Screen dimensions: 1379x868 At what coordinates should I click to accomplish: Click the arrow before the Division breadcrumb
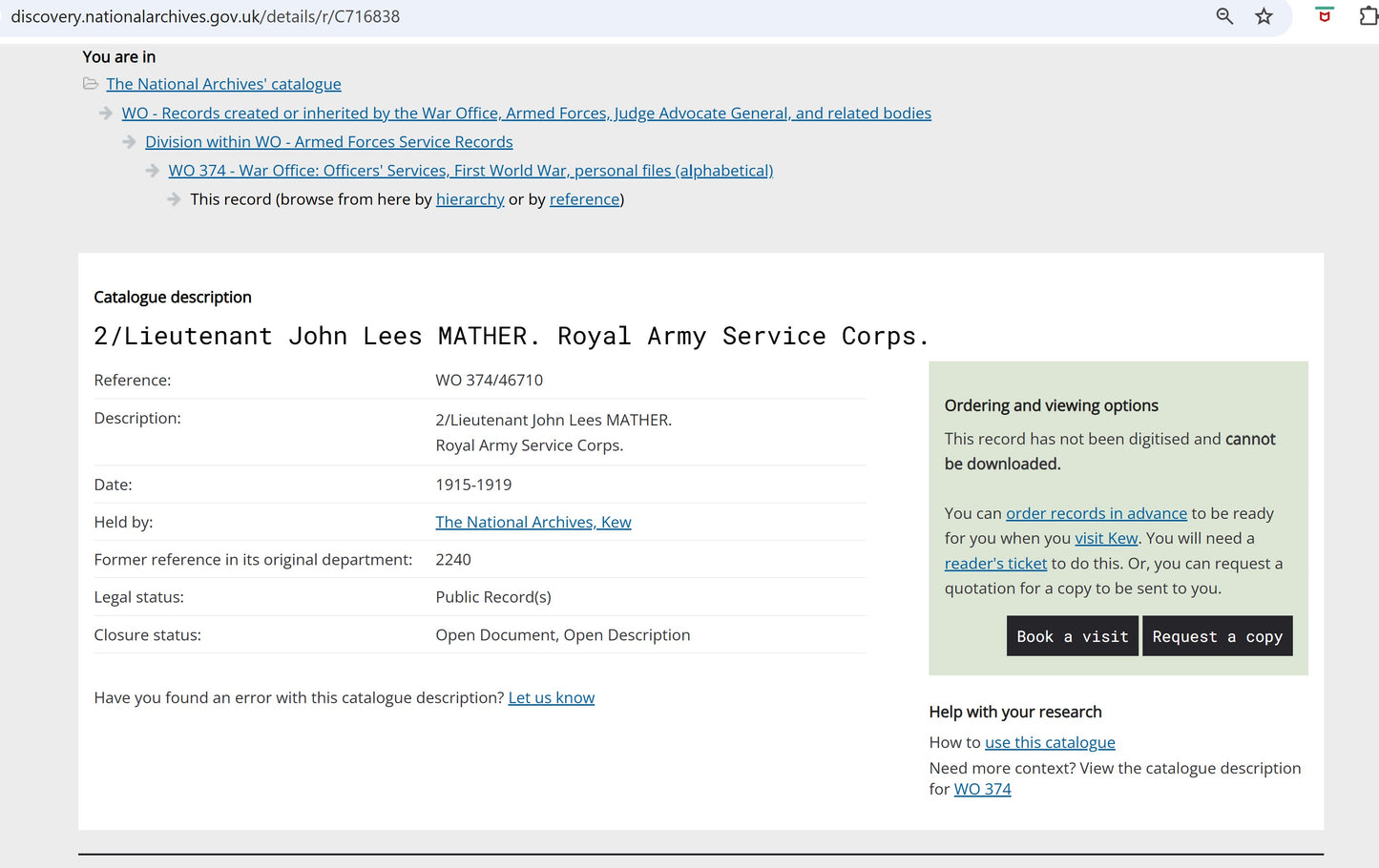point(128,141)
